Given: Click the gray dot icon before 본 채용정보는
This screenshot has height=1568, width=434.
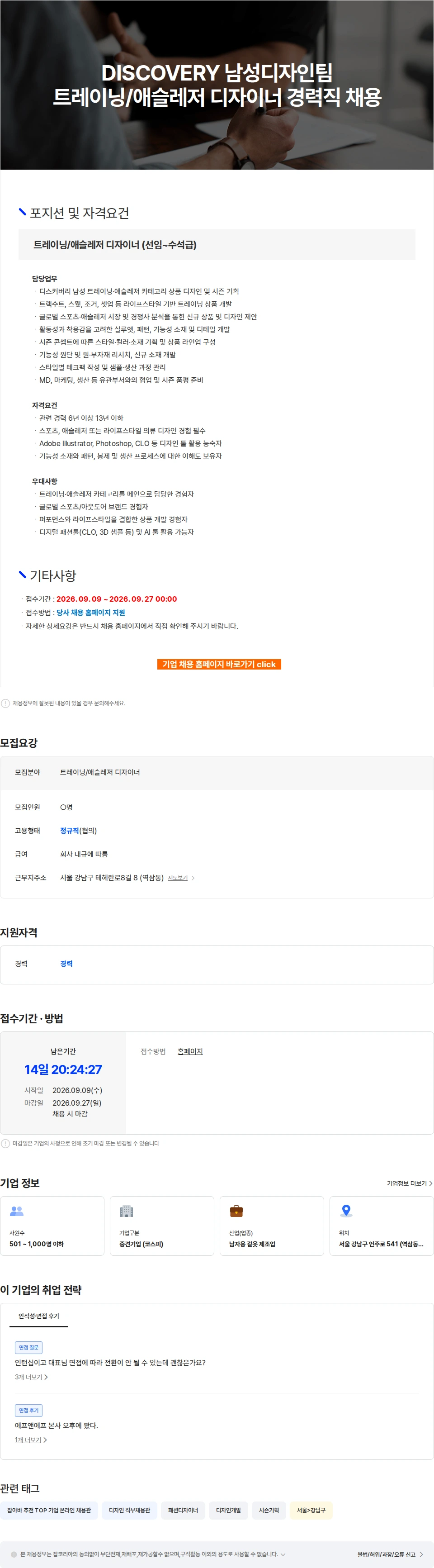Looking at the screenshot, I should [14, 1554].
